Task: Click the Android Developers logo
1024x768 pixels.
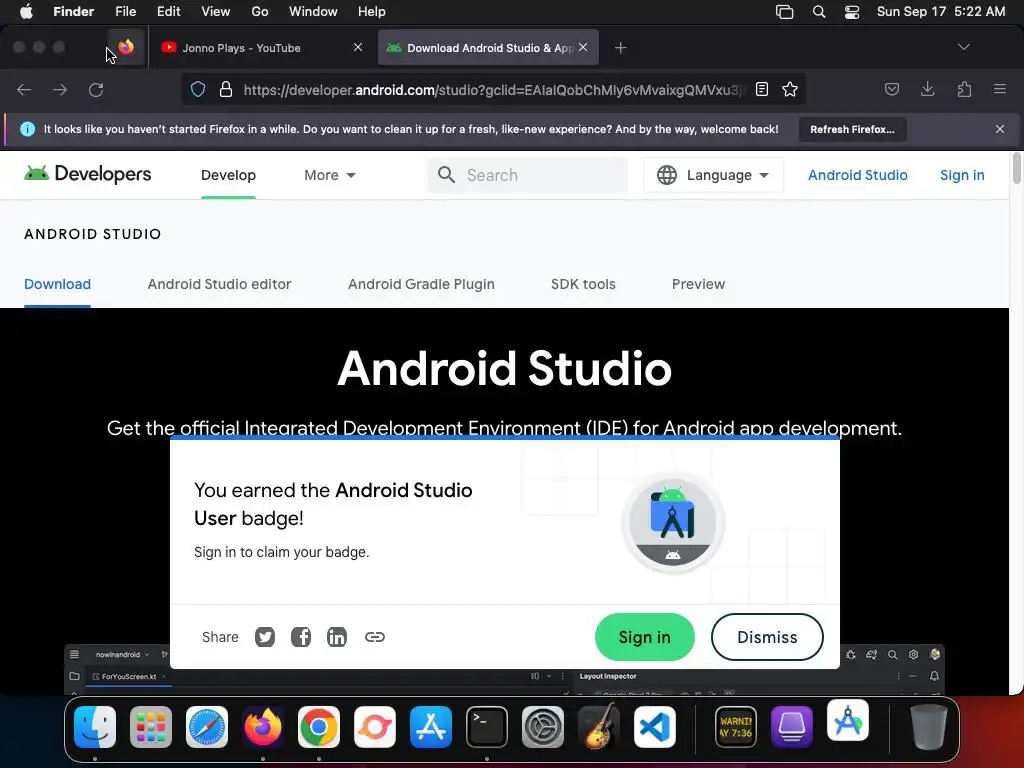Action: 88,174
